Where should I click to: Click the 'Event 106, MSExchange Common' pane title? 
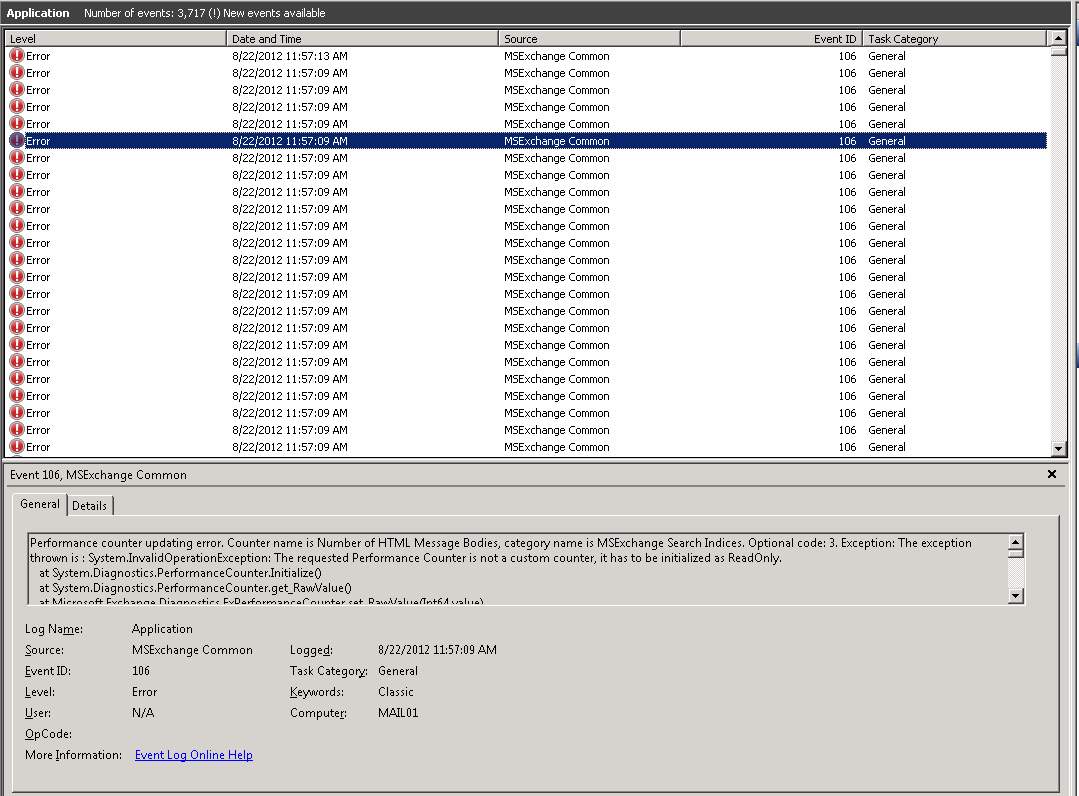[98, 475]
